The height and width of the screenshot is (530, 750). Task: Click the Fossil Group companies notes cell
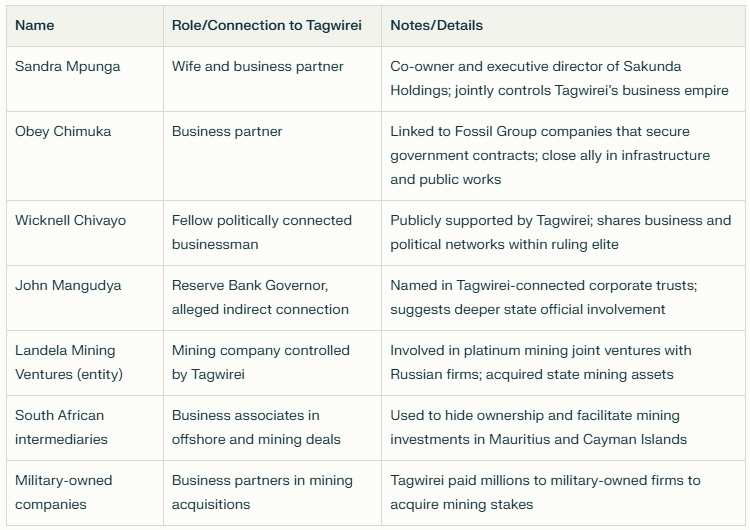550,155
